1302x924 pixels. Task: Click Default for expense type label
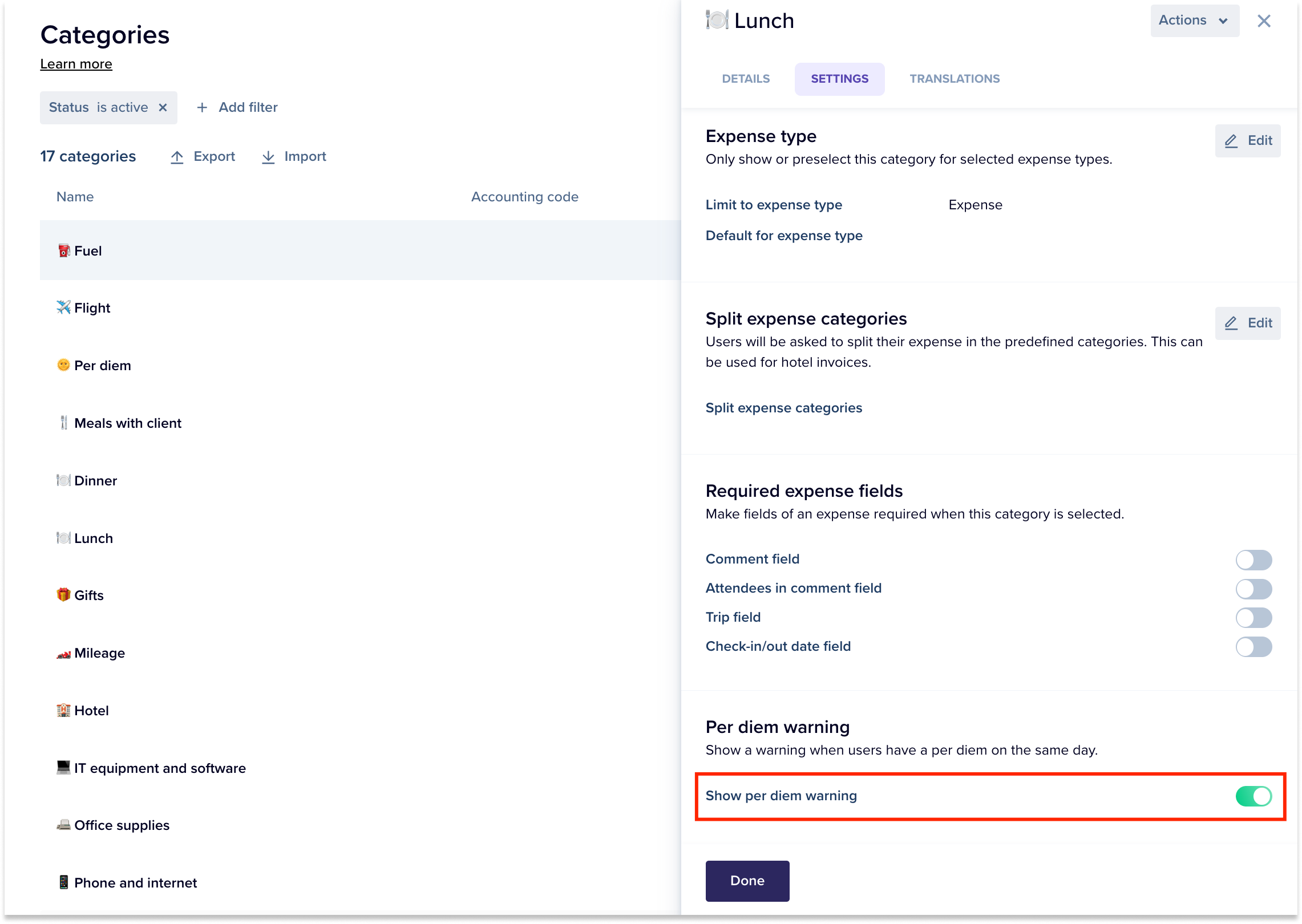coord(784,236)
